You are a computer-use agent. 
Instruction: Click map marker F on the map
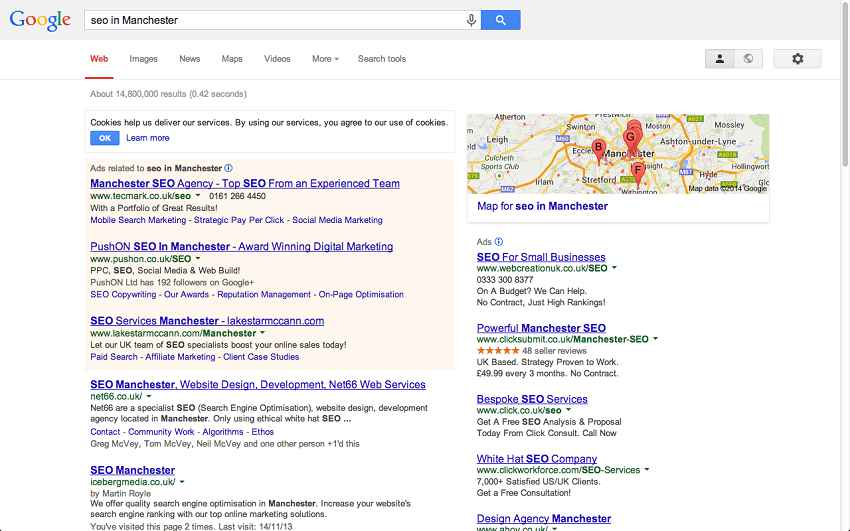[638, 174]
